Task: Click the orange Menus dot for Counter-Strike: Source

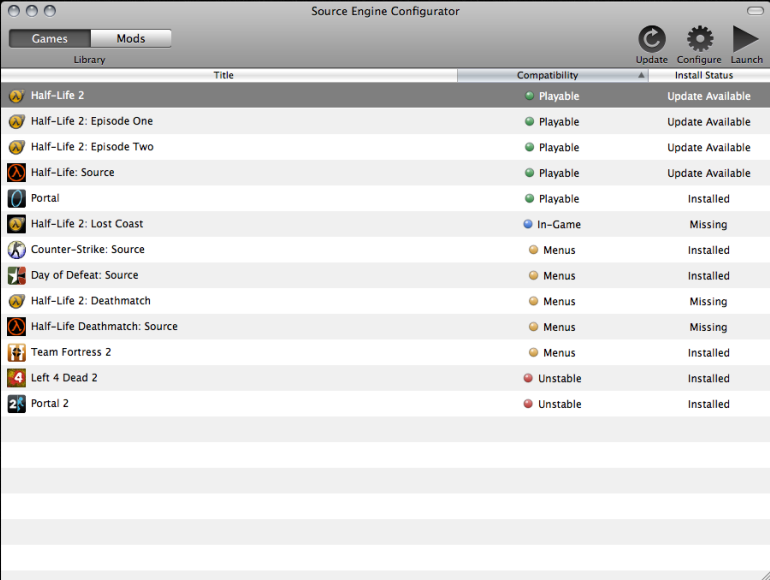Action: click(x=533, y=249)
